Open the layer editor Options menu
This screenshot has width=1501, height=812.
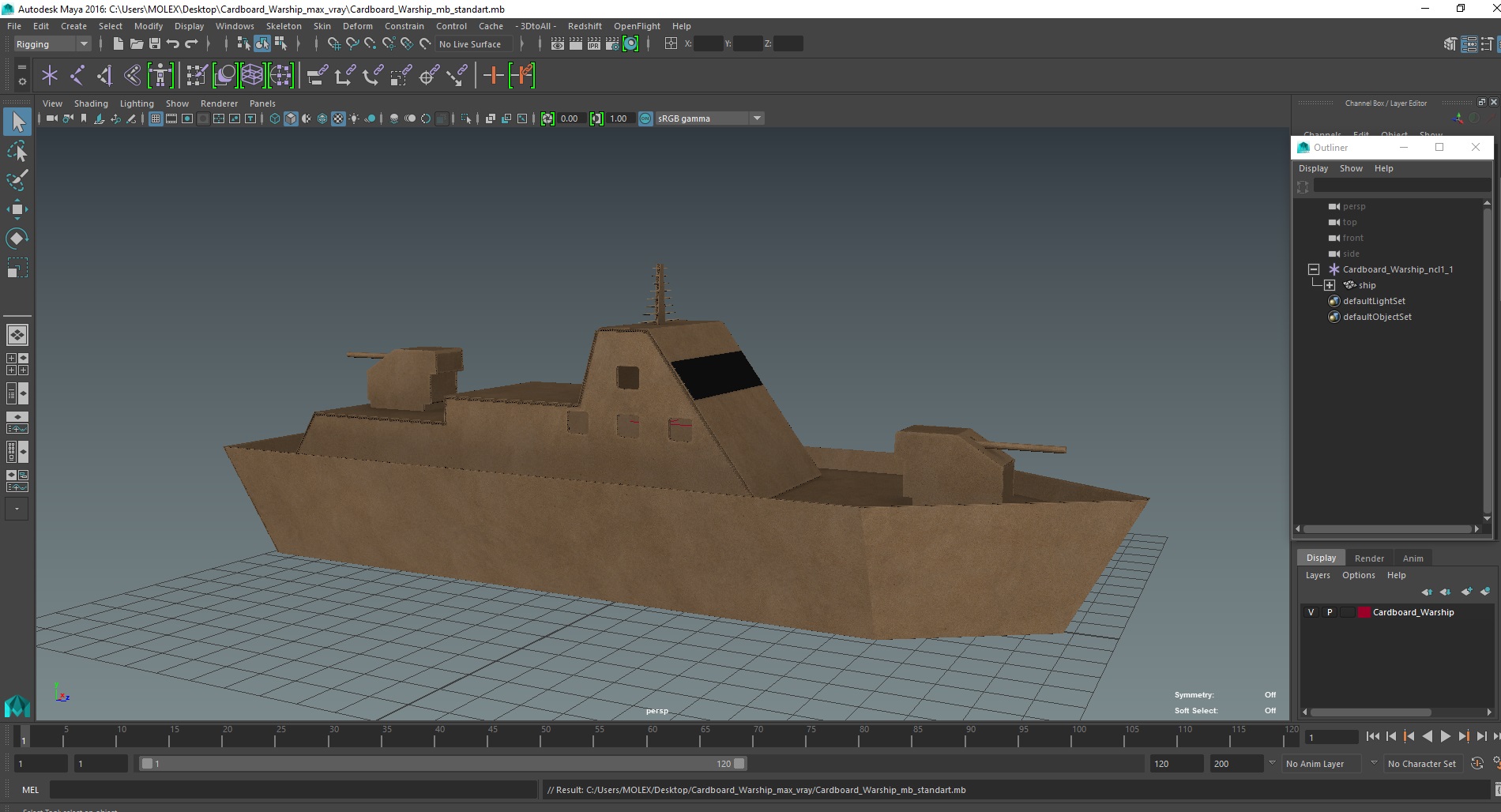pyautogui.click(x=1358, y=575)
